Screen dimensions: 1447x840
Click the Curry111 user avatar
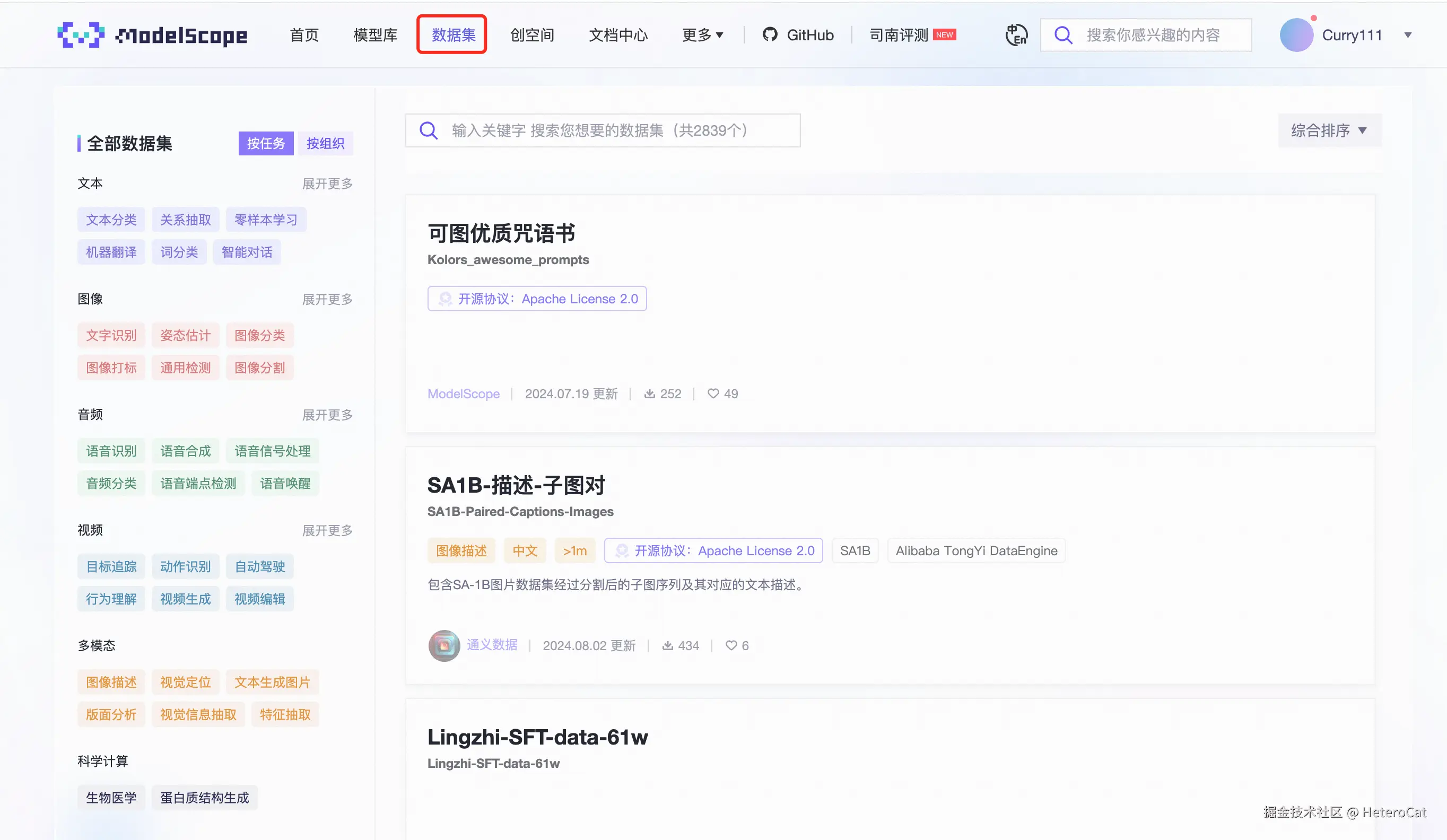point(1296,35)
